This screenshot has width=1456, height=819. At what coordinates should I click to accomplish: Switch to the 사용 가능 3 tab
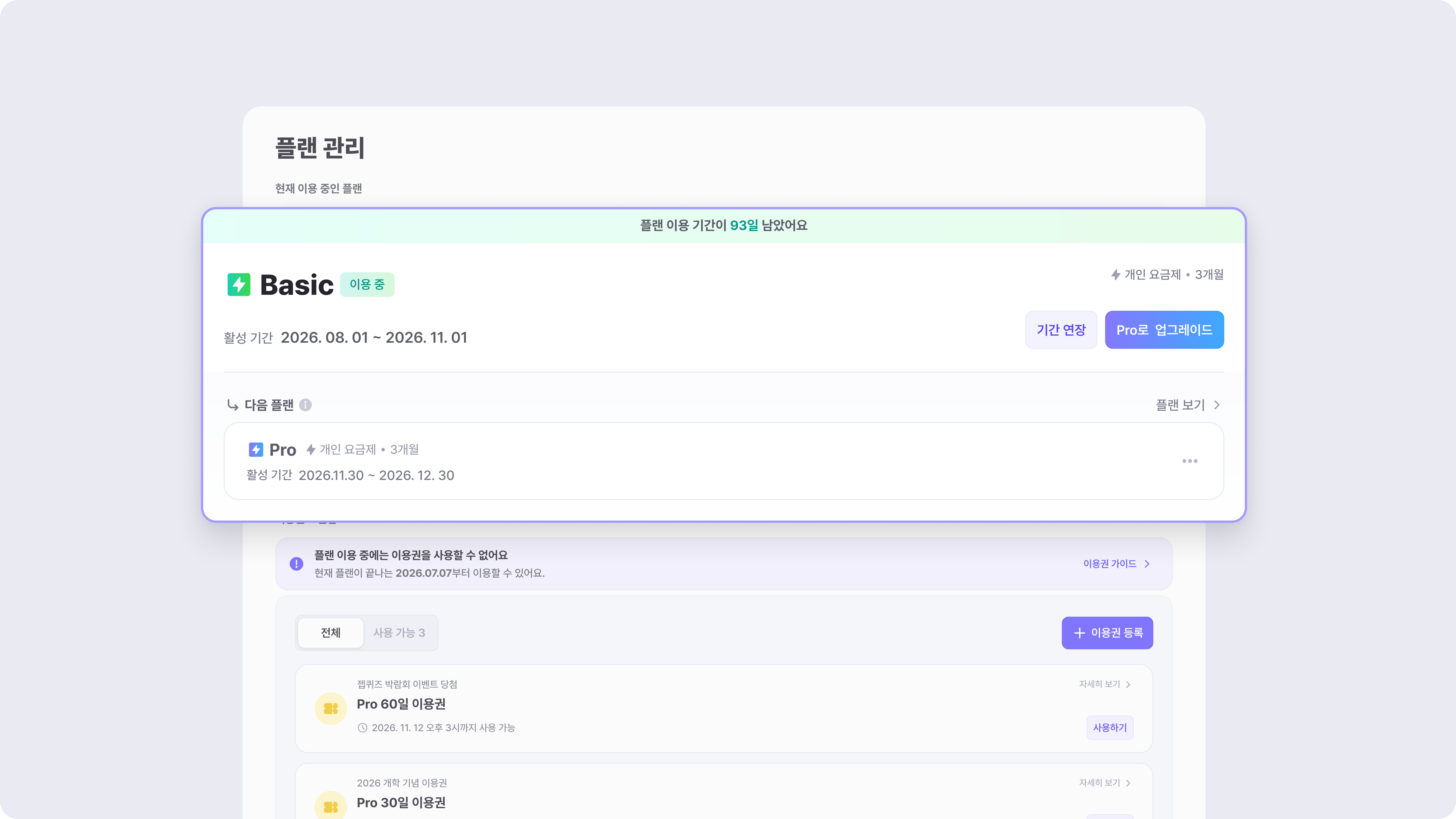[x=399, y=632]
